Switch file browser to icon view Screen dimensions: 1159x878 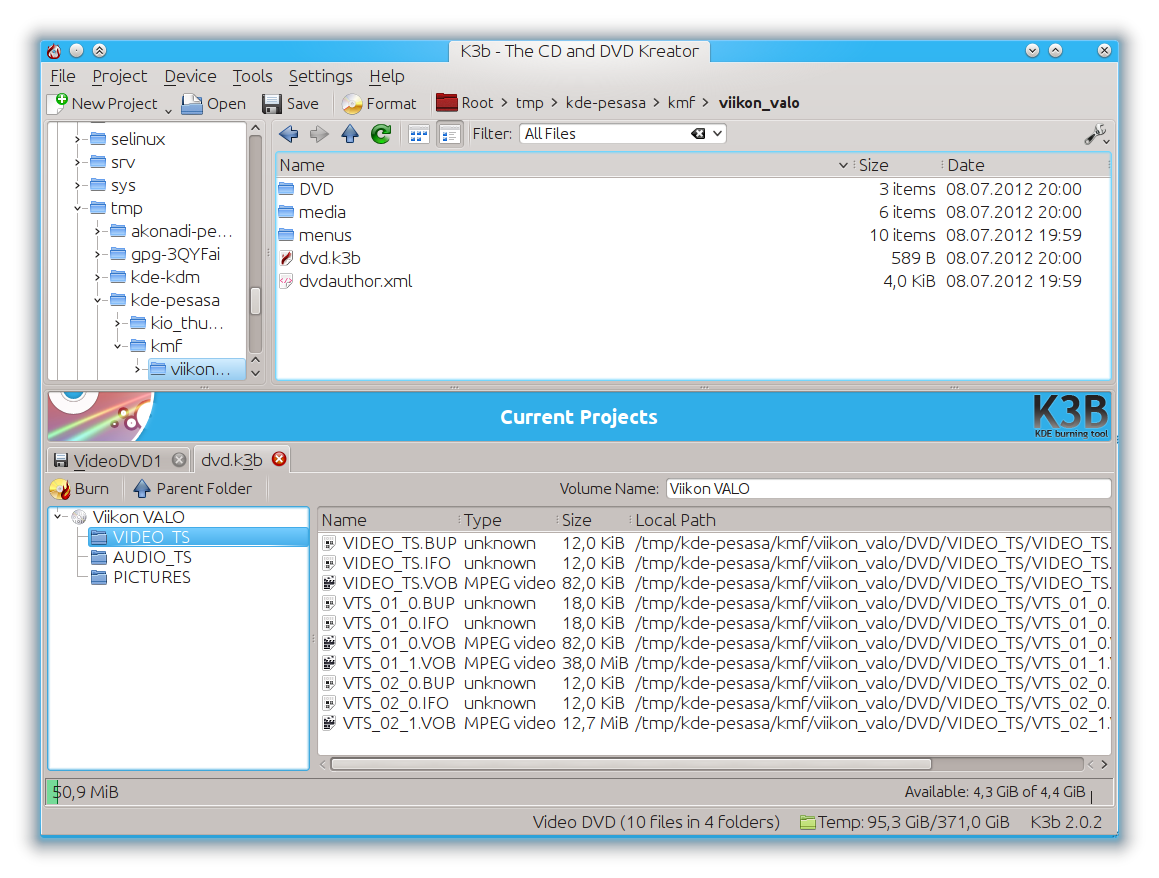pos(418,135)
